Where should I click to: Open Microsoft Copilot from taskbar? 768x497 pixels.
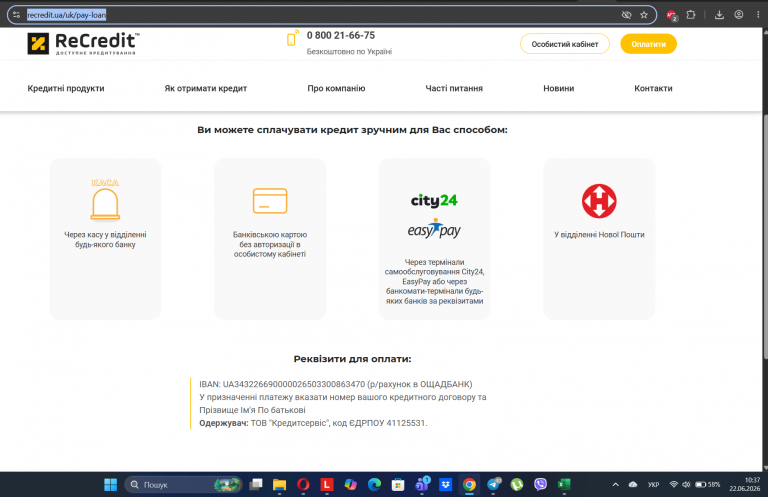click(351, 484)
